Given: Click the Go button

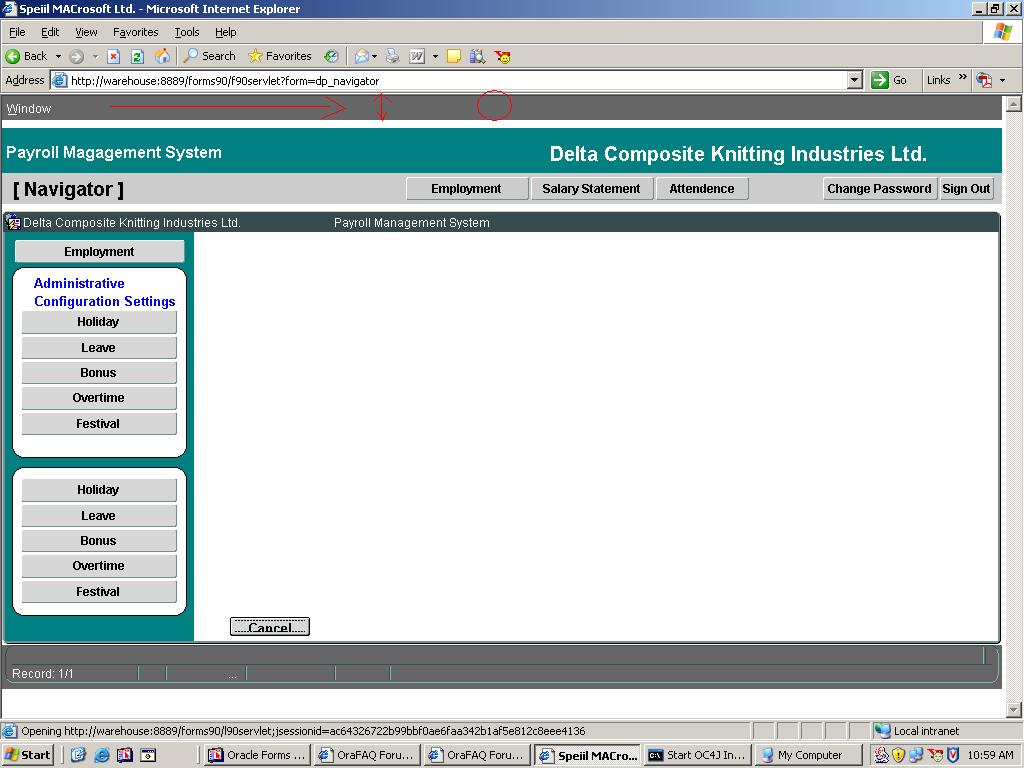Looking at the screenshot, I should point(889,80).
